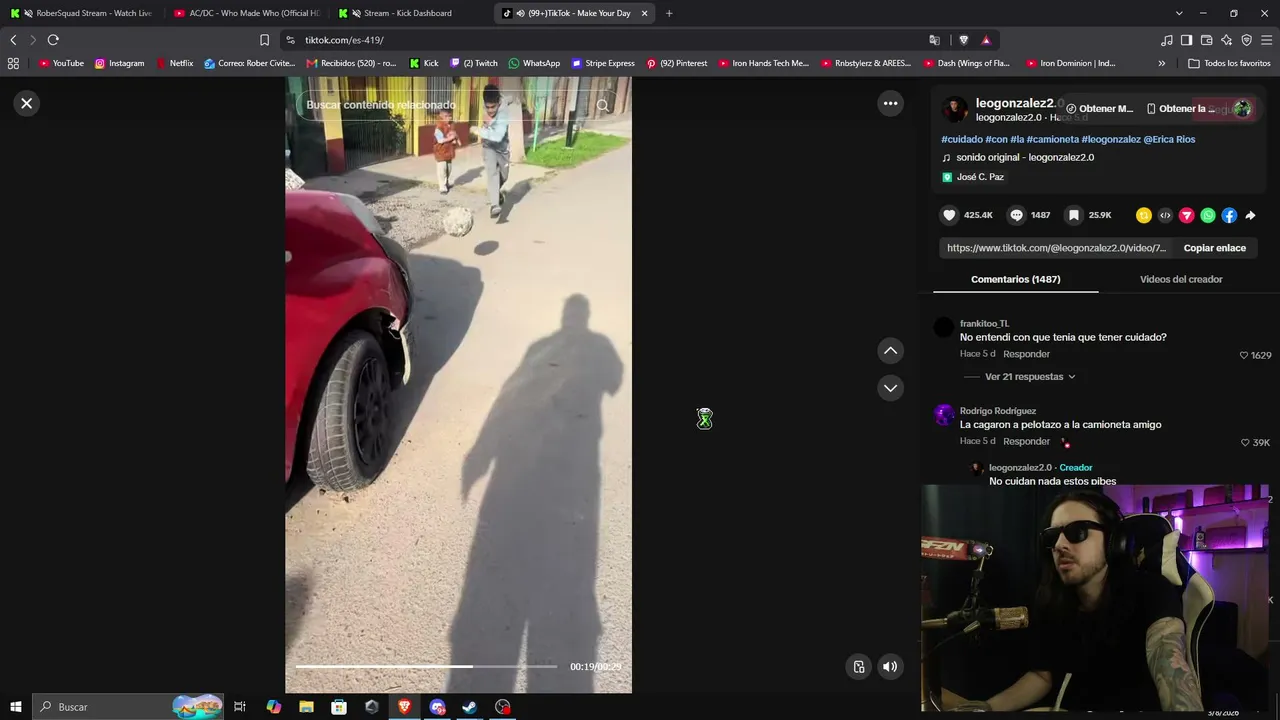Go back to previous page
The width and height of the screenshot is (1280, 720).
pyautogui.click(x=13, y=40)
